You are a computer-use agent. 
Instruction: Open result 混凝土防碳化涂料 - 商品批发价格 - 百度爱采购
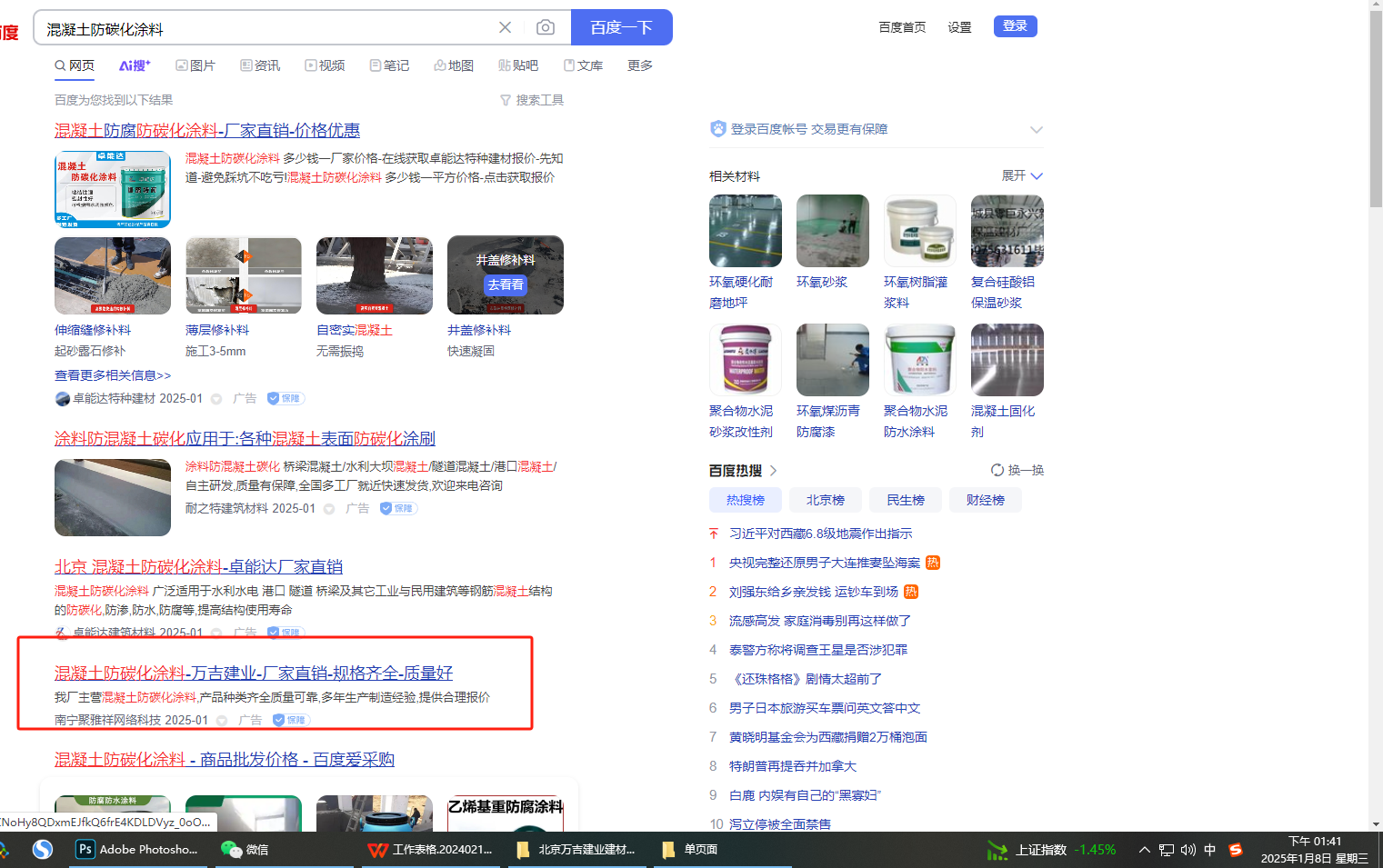225,760
